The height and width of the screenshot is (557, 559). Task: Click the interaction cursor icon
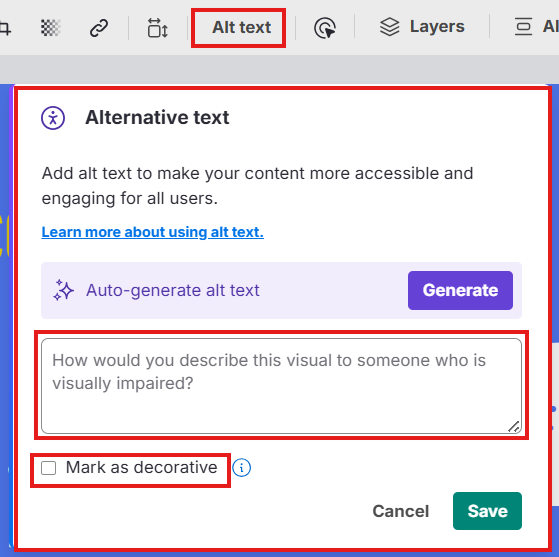(325, 28)
